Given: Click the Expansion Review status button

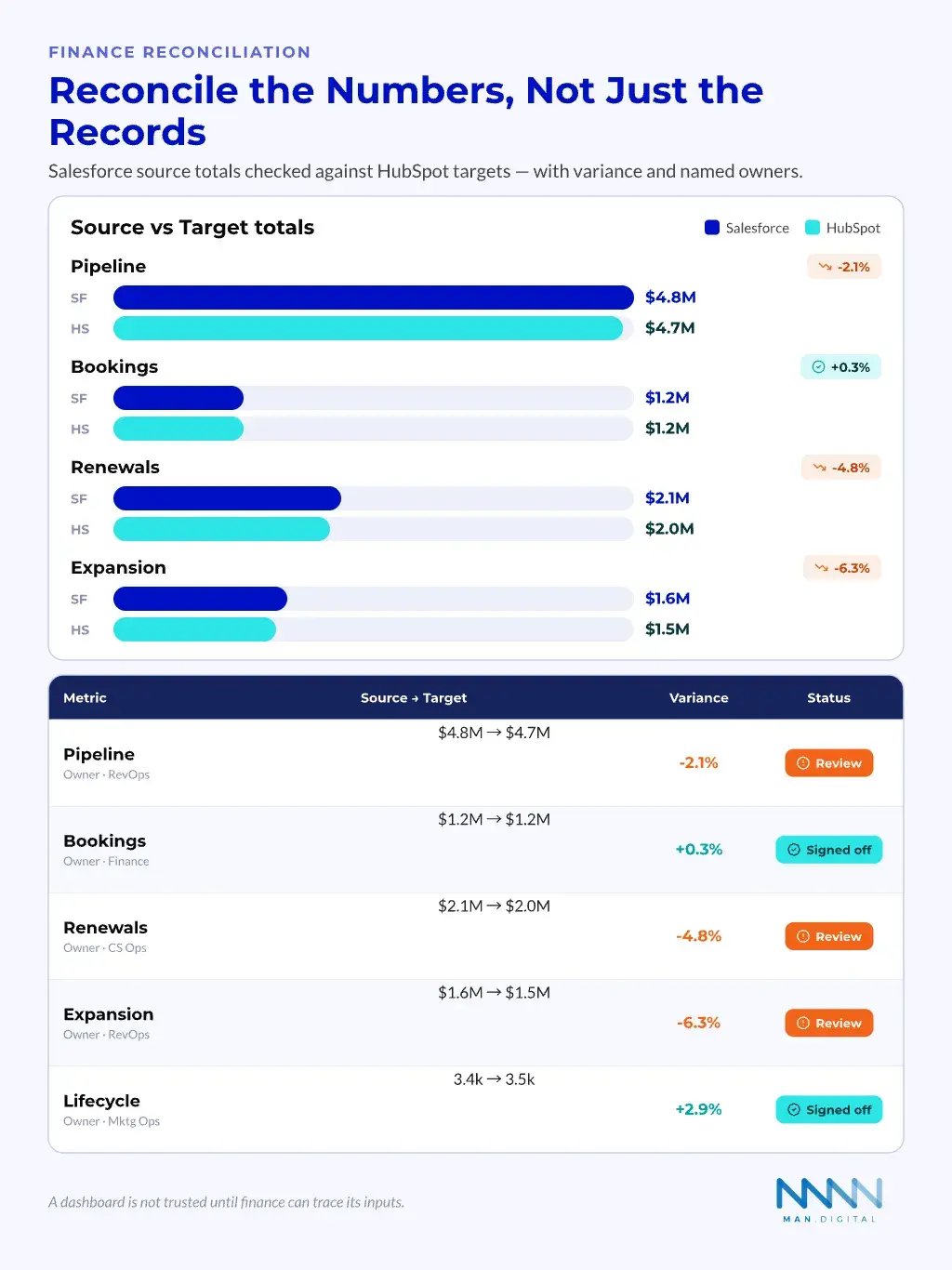Looking at the screenshot, I should coord(829,1023).
